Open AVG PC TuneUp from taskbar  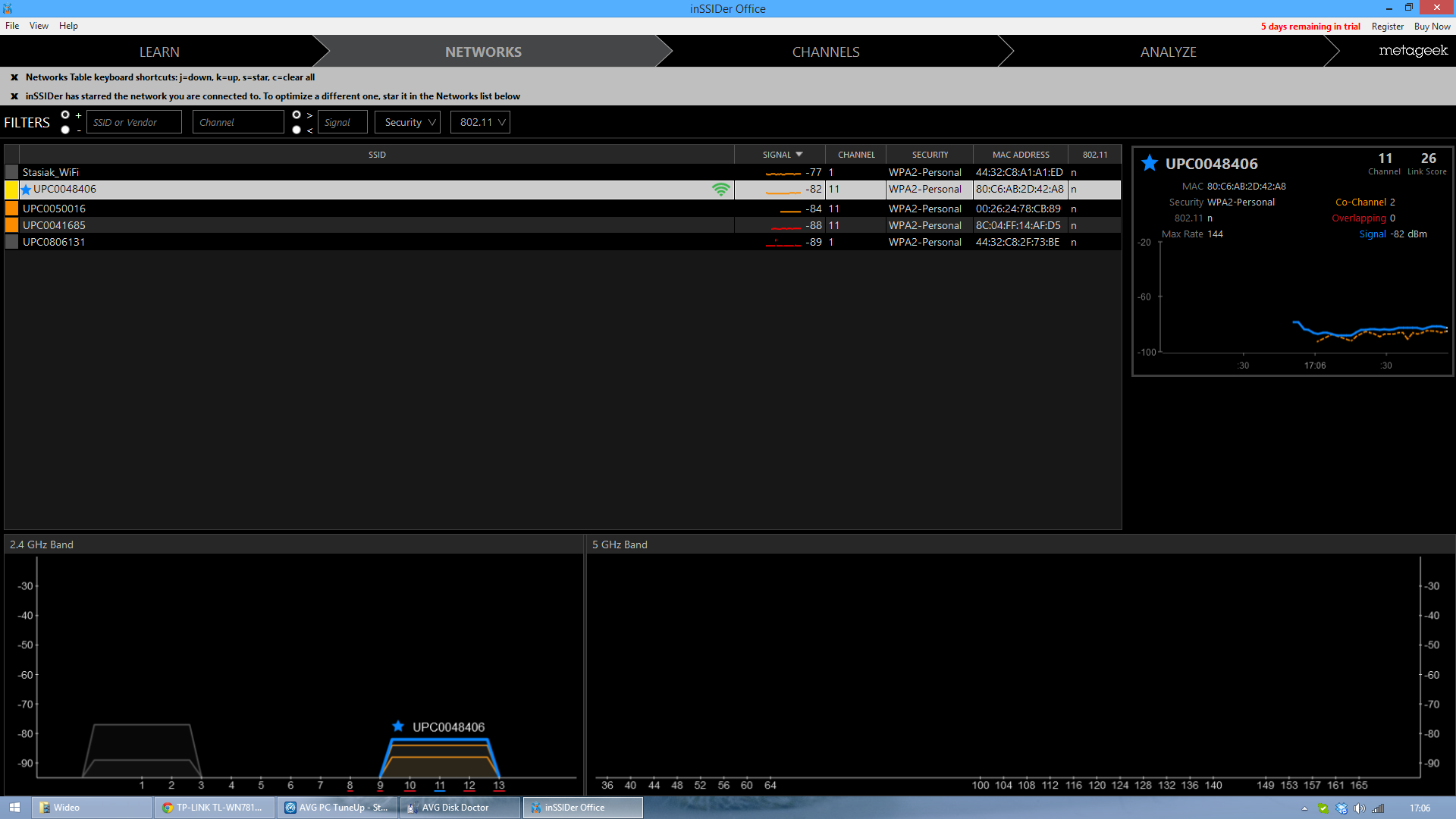(338, 808)
